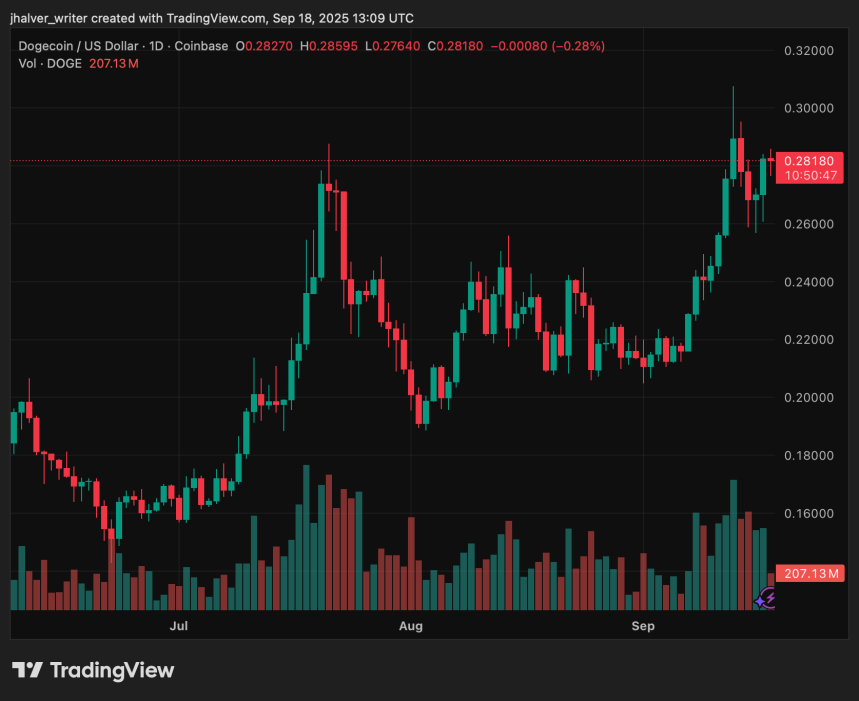Select the 0.28180 last price label
Viewport: 859px width, 701px height.
811,159
